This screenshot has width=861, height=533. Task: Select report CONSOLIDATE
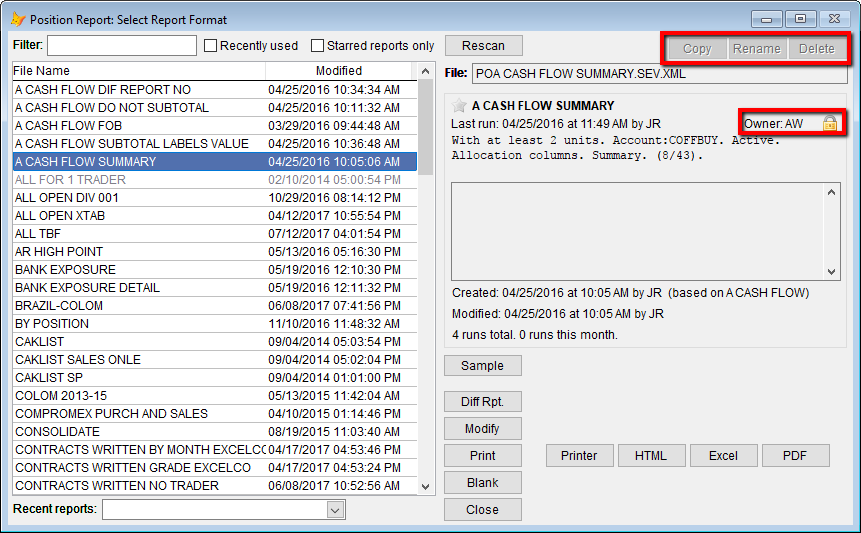[x=215, y=432]
